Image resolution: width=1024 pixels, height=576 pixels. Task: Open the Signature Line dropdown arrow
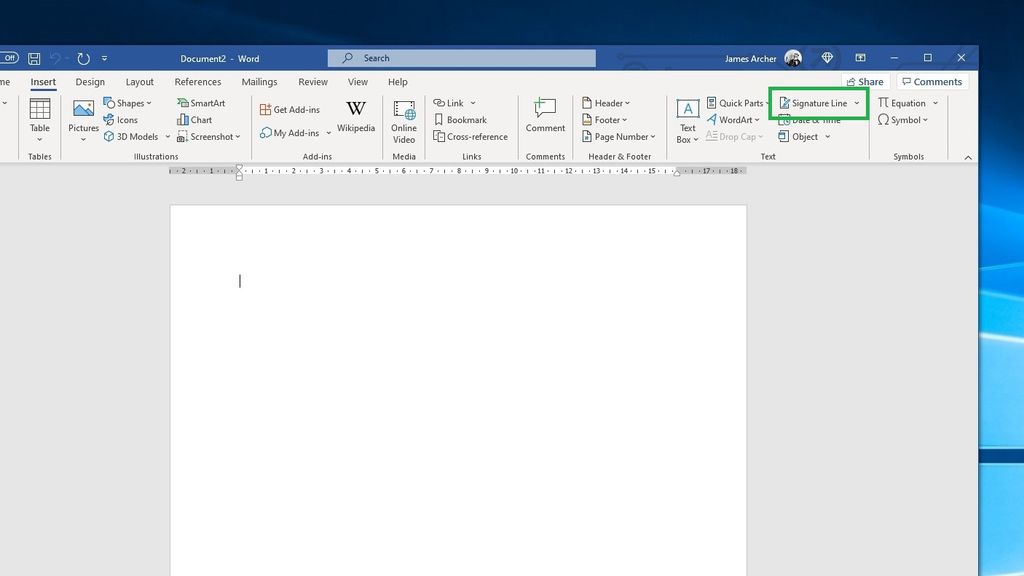pyautogui.click(x=857, y=102)
